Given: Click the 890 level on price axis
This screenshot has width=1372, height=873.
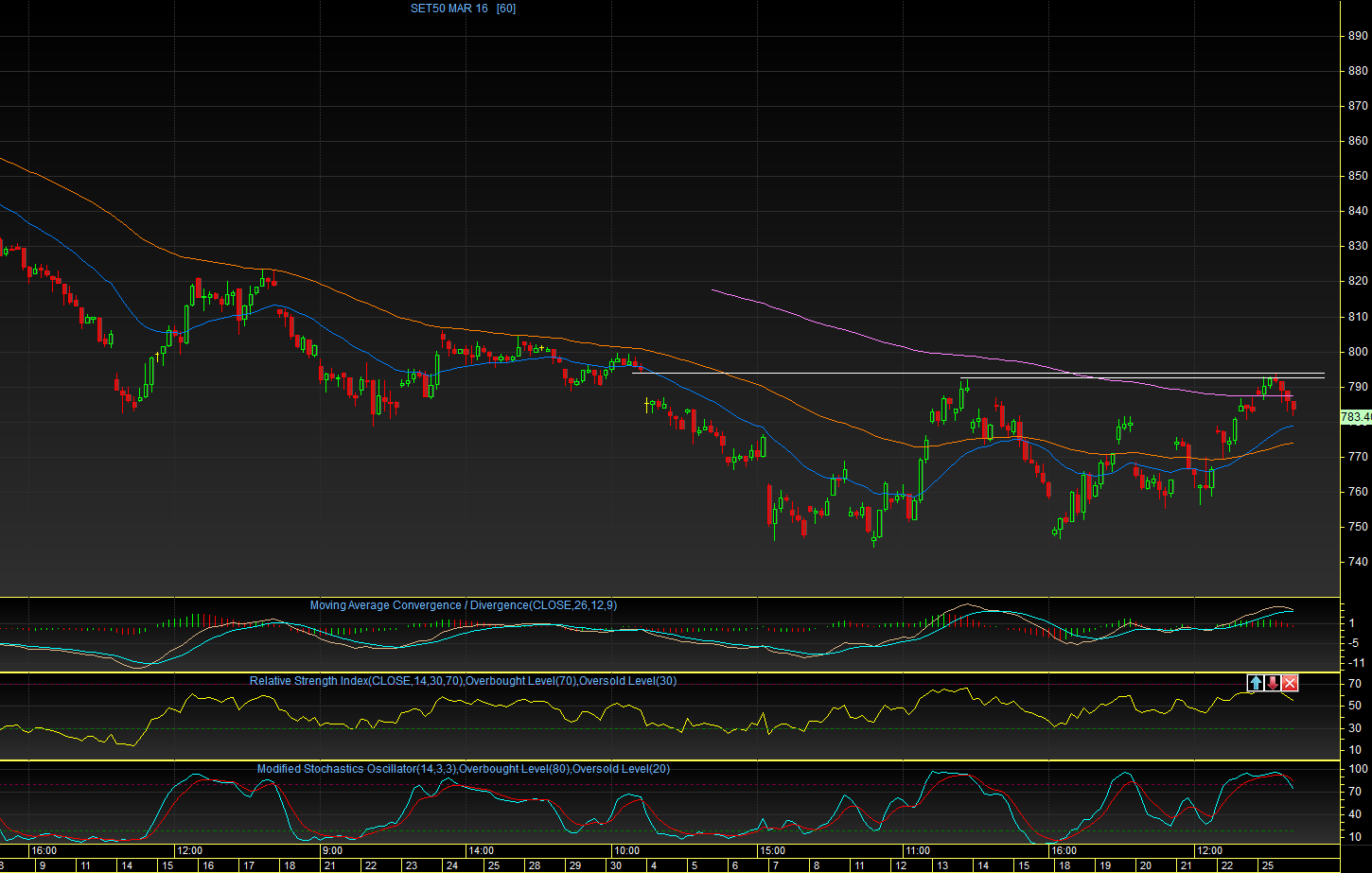Looking at the screenshot, I should coord(1357,36).
